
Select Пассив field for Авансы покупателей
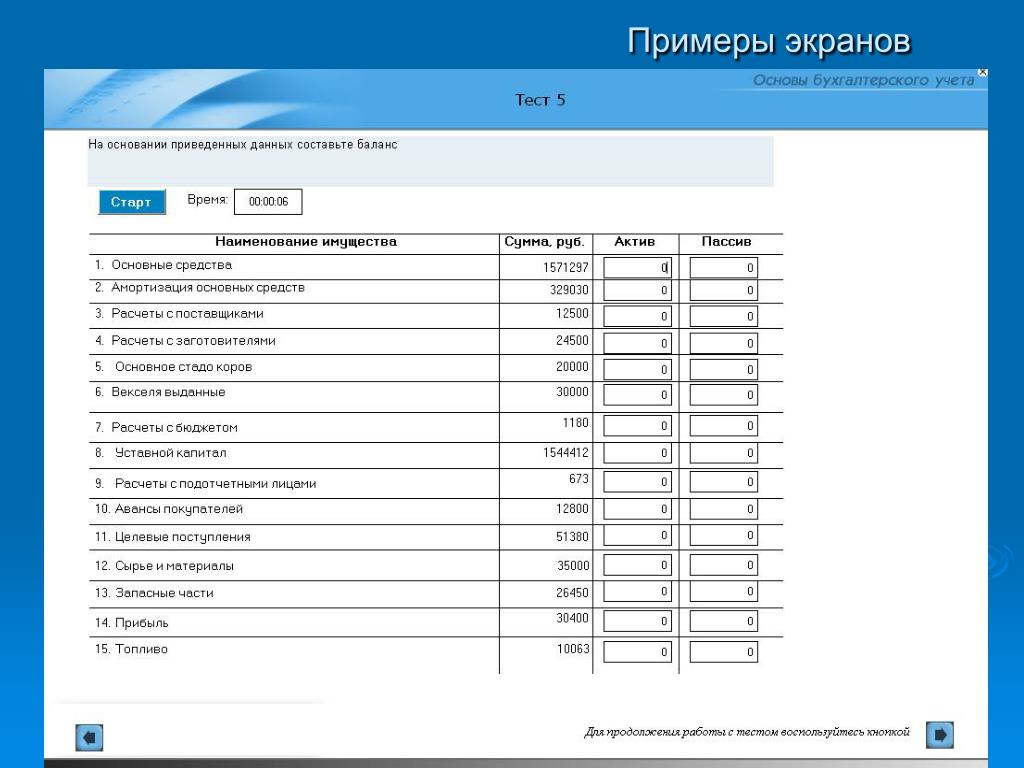724,509
